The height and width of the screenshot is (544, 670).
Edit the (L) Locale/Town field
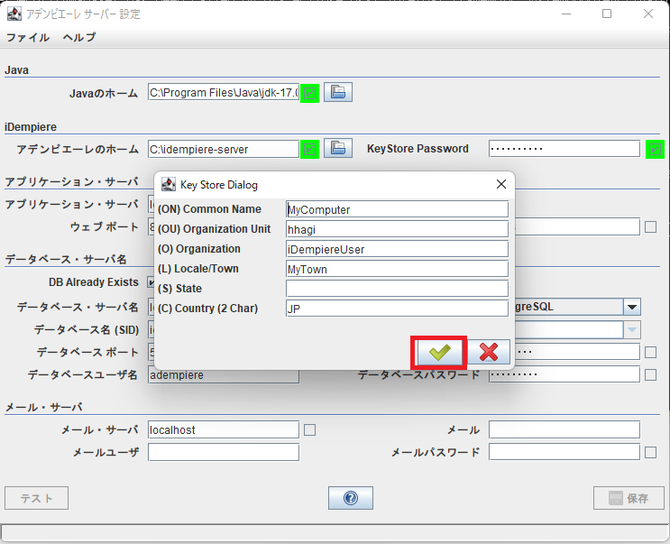pyautogui.click(x=397, y=269)
